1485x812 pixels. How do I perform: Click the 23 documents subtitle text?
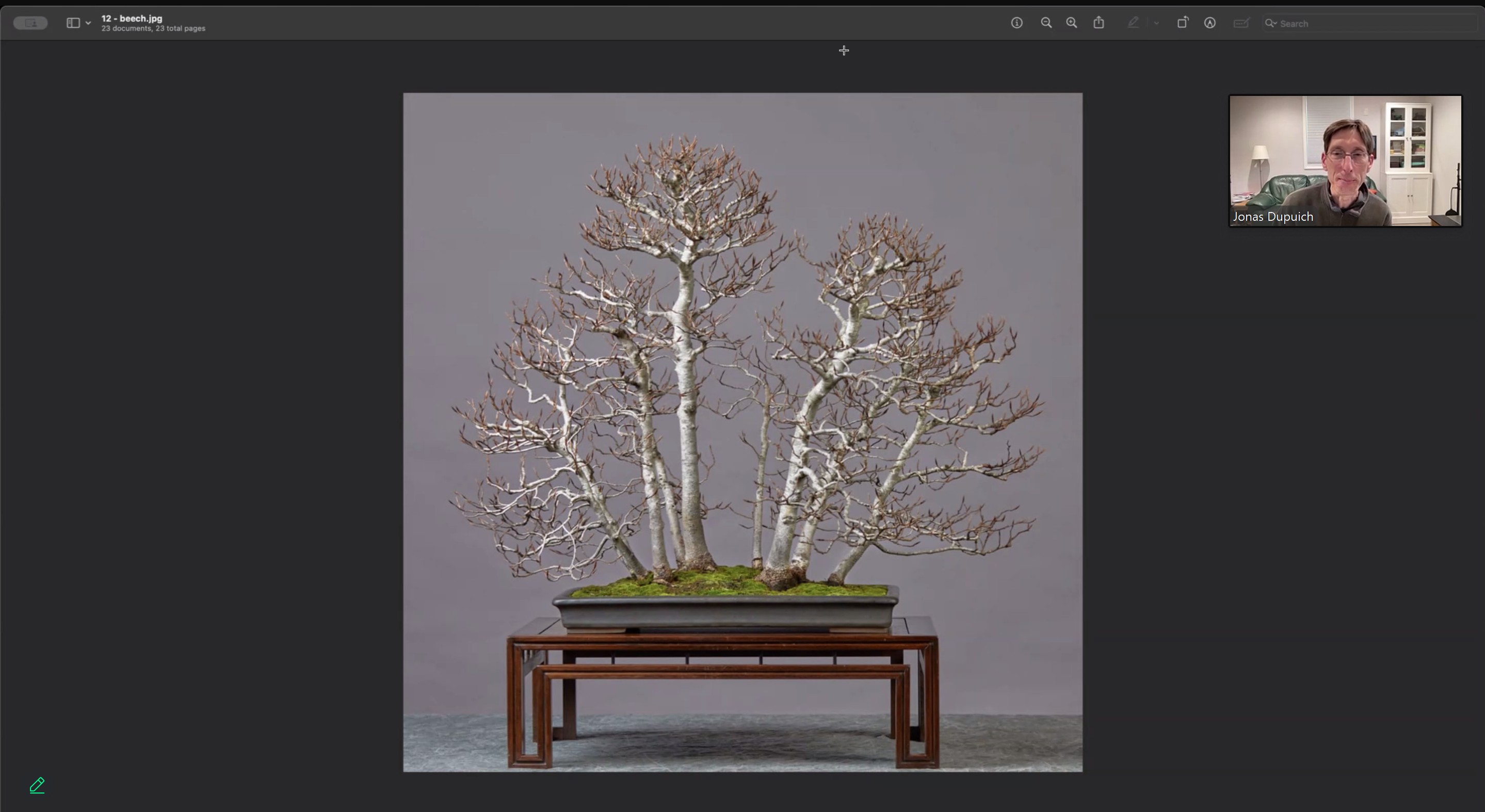point(153,28)
